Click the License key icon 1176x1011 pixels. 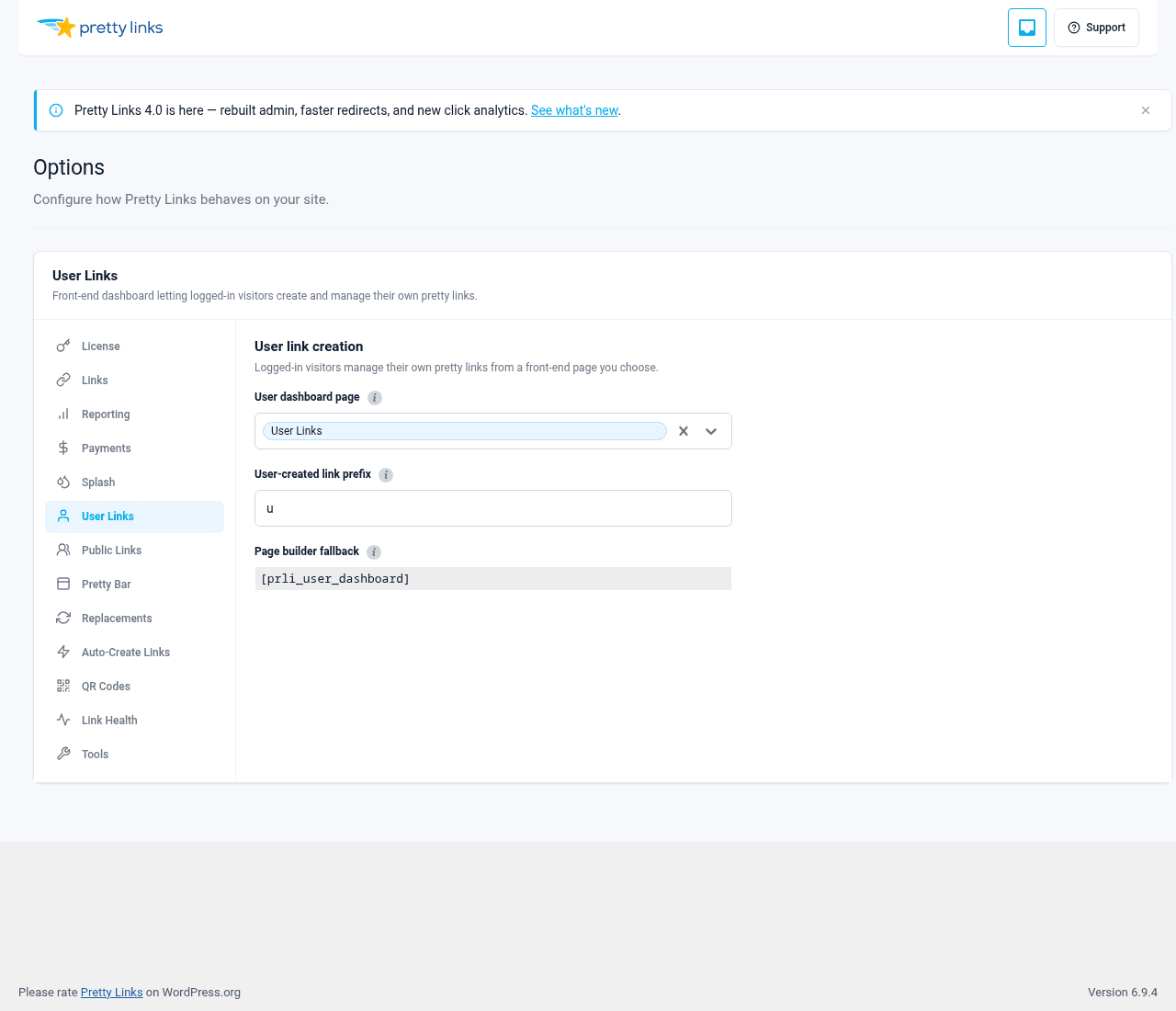pyautogui.click(x=63, y=346)
